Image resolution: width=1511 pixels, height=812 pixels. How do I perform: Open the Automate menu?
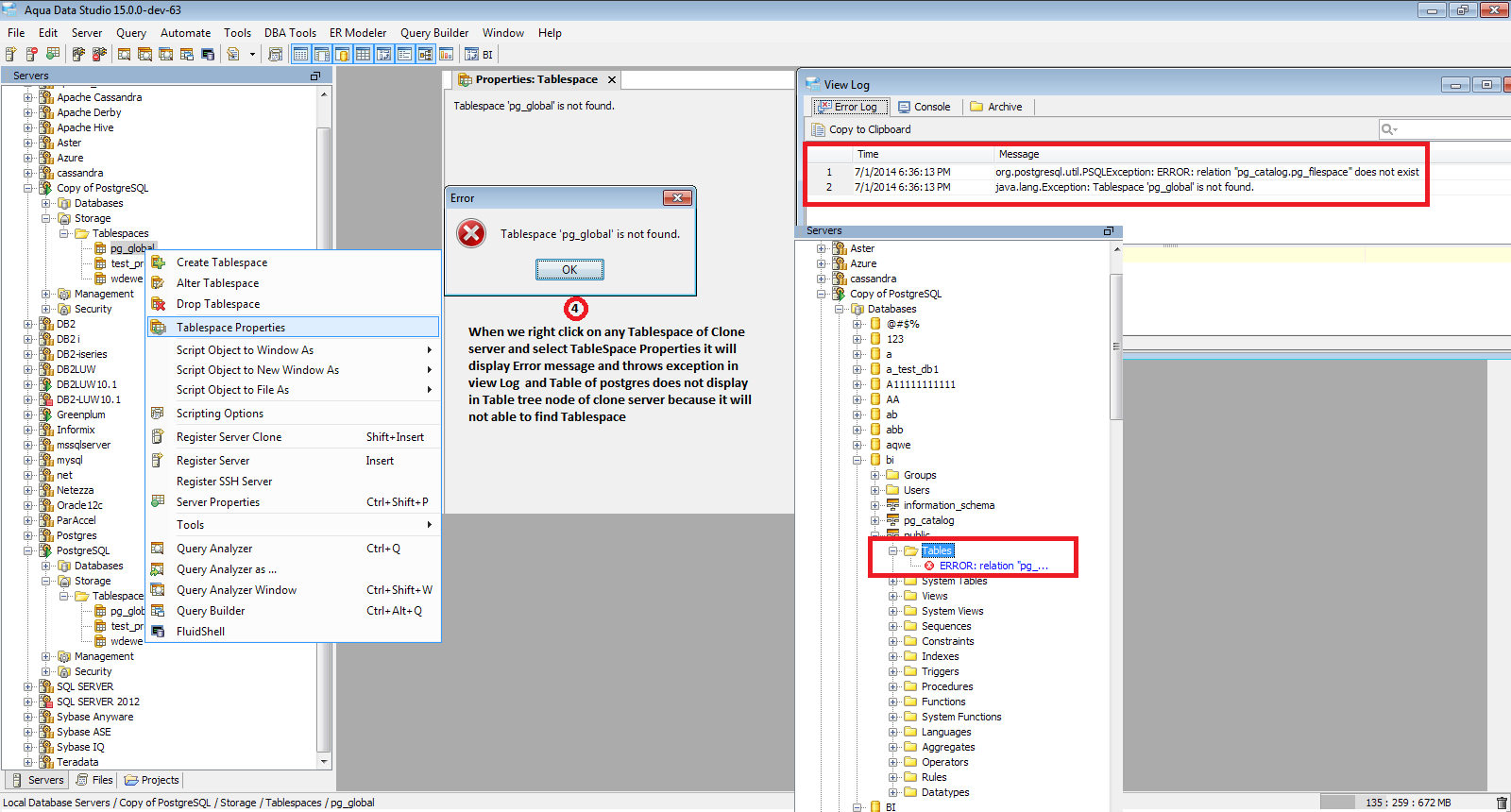pos(185,33)
